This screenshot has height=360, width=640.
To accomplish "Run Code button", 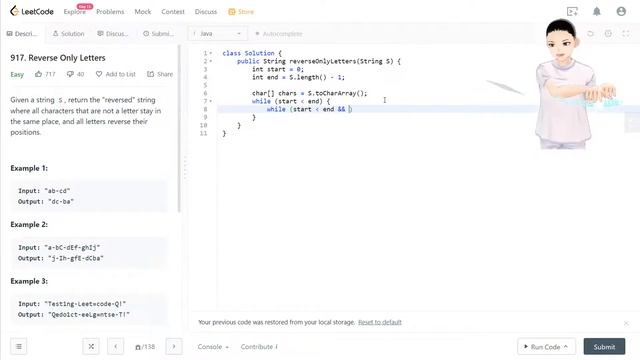I will pos(547,347).
